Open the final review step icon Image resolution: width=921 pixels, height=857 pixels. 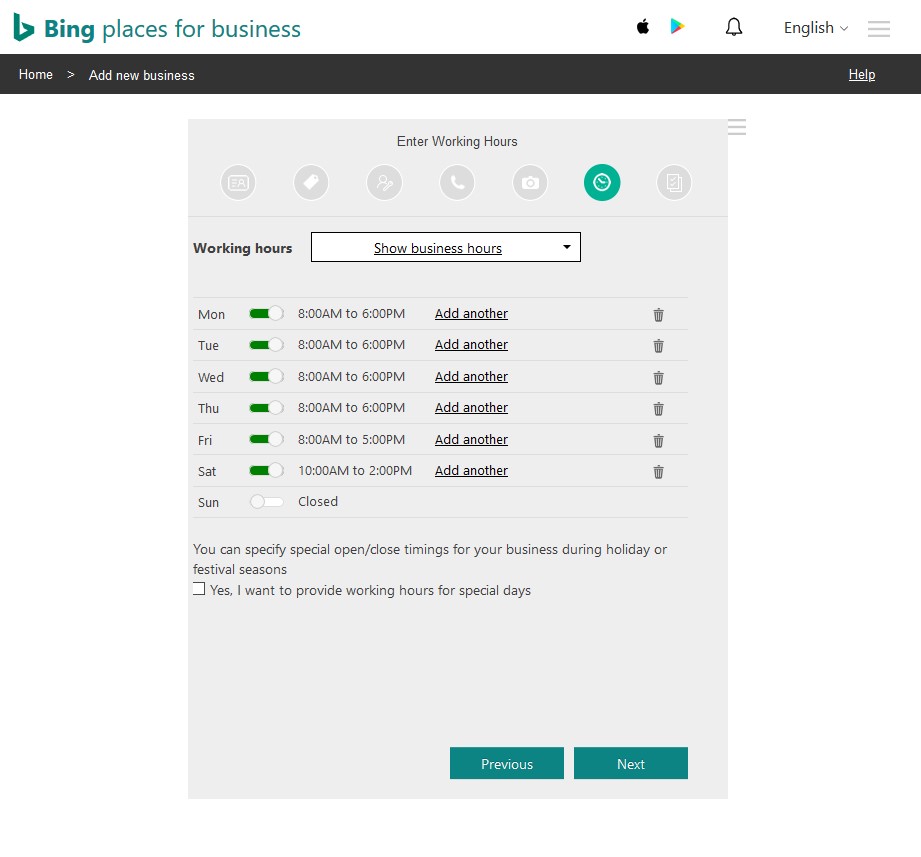pyautogui.click(x=673, y=182)
